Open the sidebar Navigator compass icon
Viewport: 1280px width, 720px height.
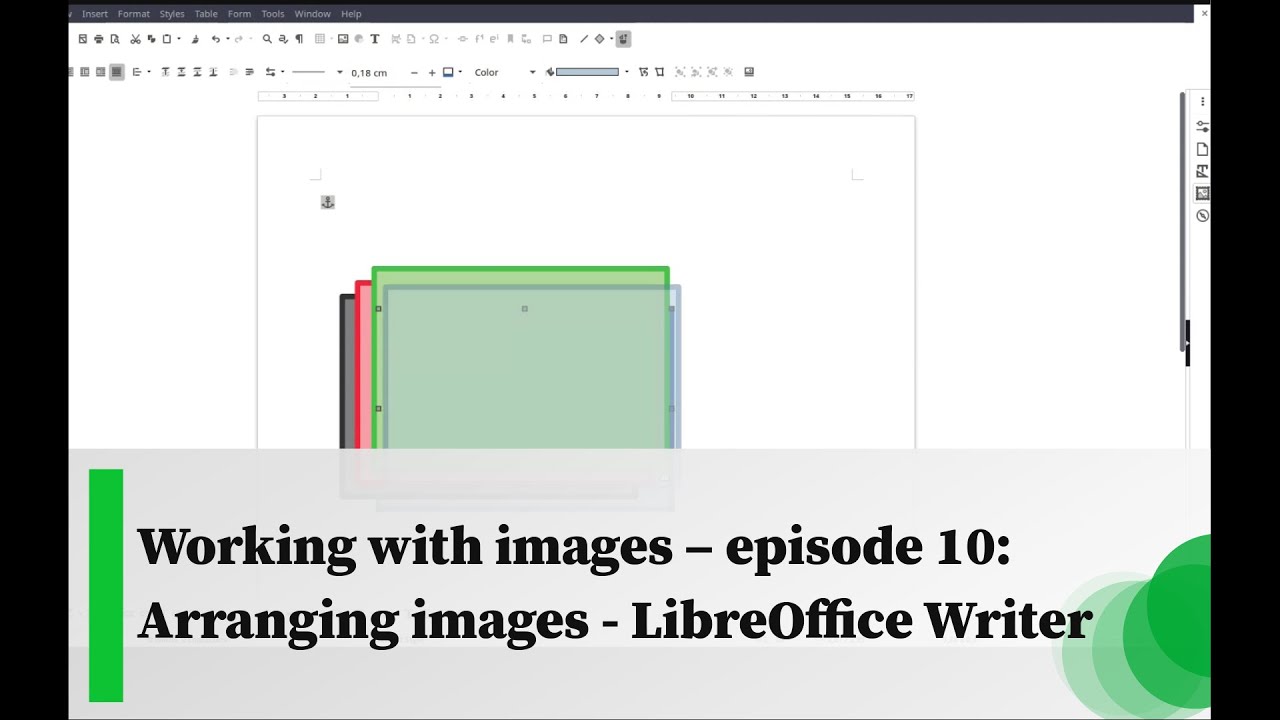[x=1203, y=215]
